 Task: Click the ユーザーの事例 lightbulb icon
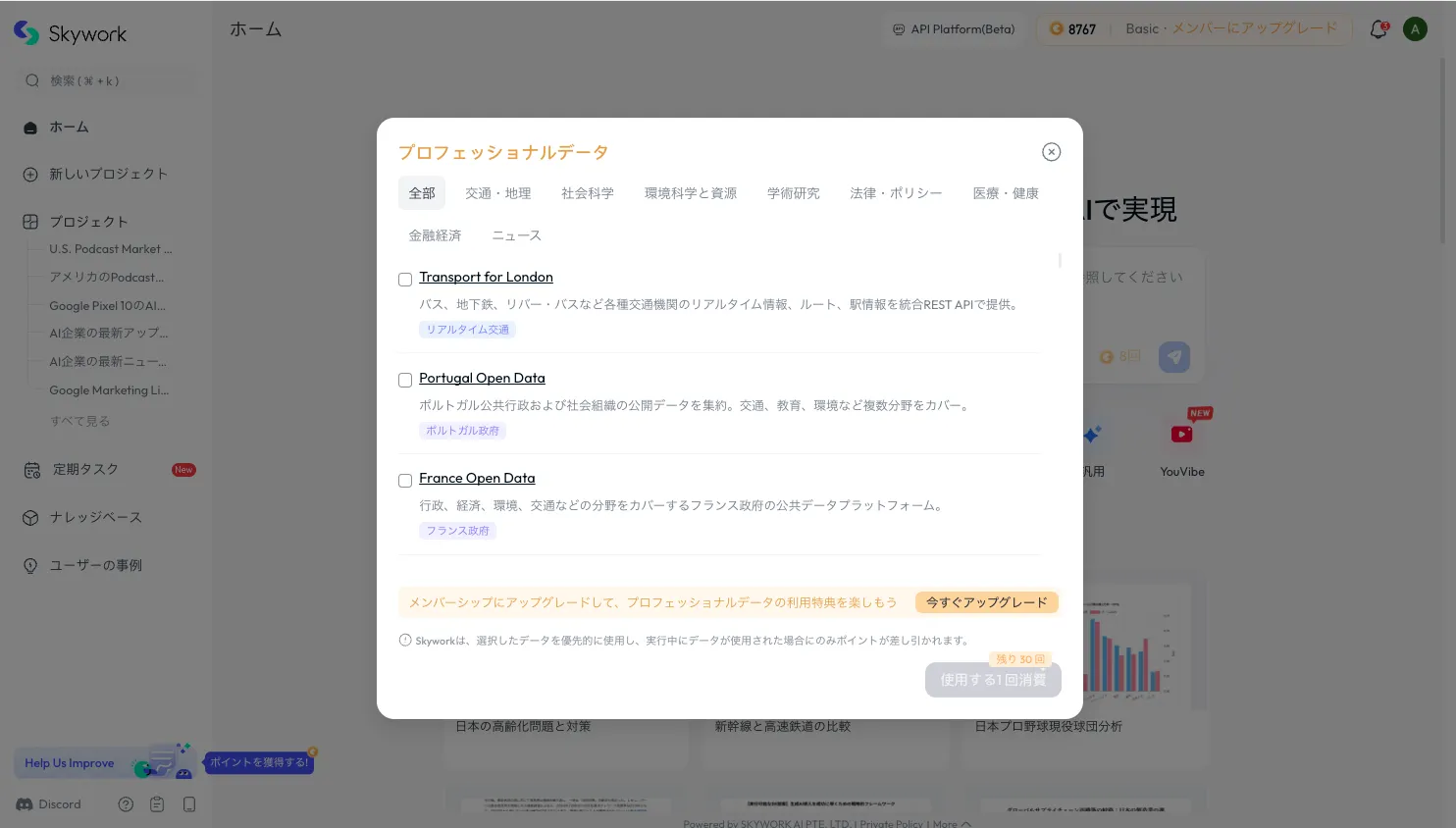tap(30, 566)
